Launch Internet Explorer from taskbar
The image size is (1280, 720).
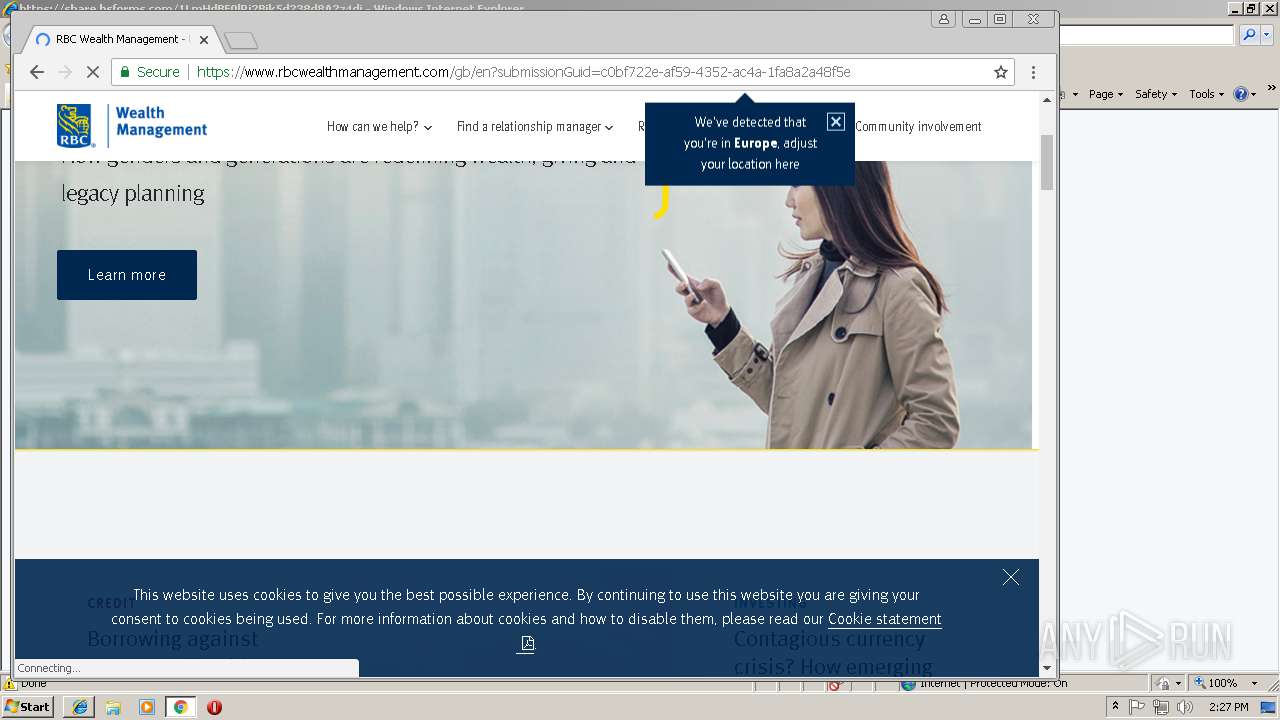(x=79, y=707)
